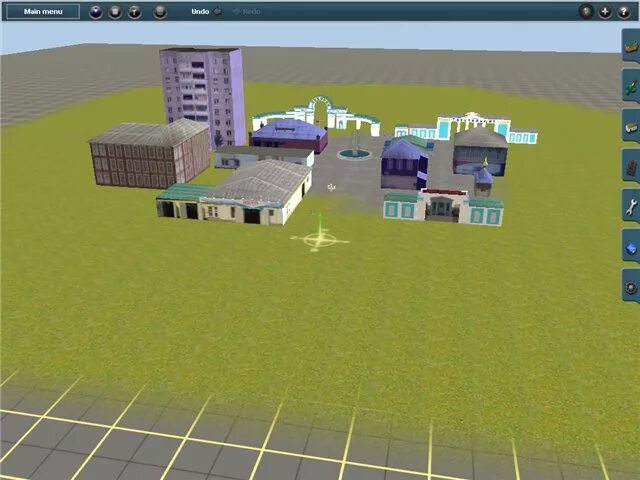
Task: Click the dimmed Redo button
Action: 247,11
